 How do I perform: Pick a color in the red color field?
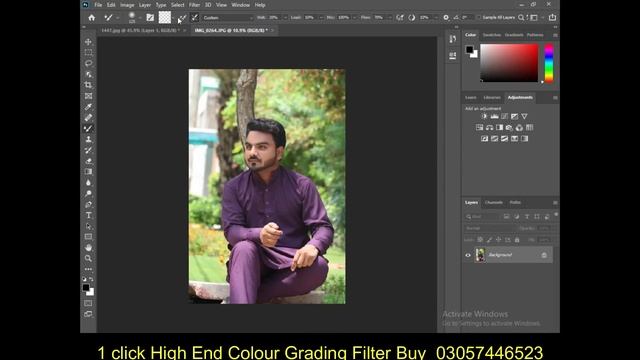pos(509,63)
